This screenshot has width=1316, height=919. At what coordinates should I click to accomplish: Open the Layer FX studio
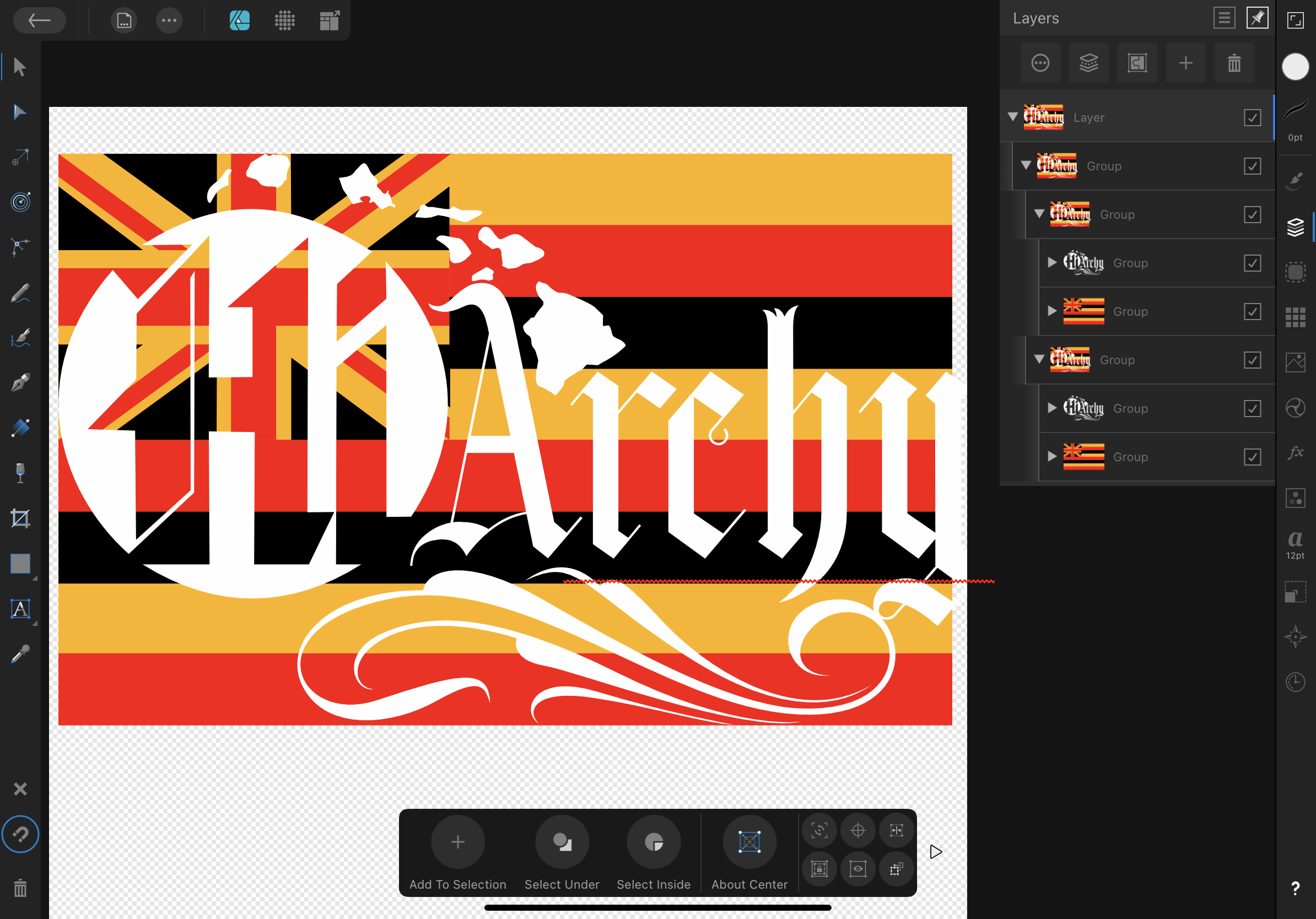[x=1296, y=453]
